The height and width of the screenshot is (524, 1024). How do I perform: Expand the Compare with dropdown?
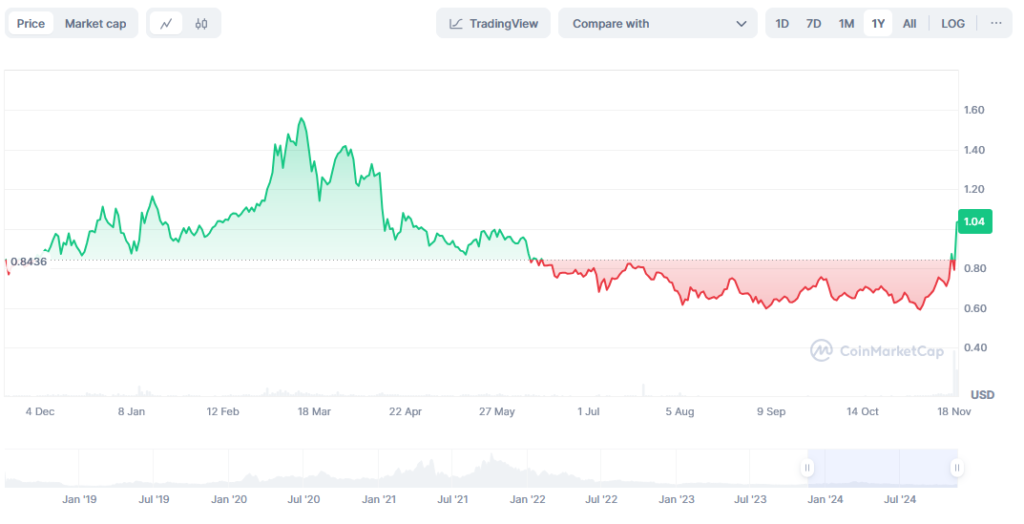coord(658,23)
